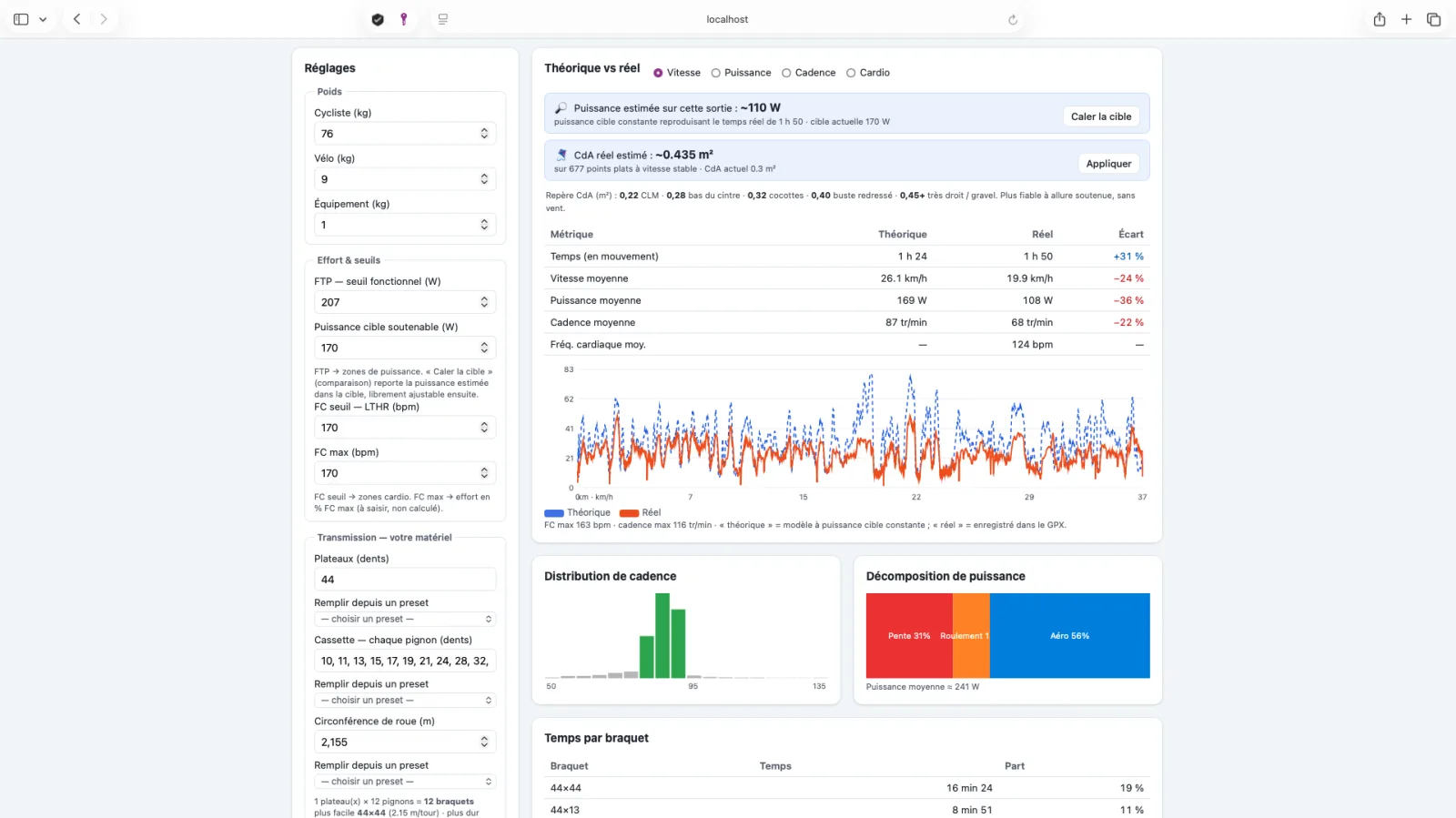This screenshot has width=1456, height=818.
Task: Open the Plateaux preset dropdown
Action: click(x=405, y=619)
